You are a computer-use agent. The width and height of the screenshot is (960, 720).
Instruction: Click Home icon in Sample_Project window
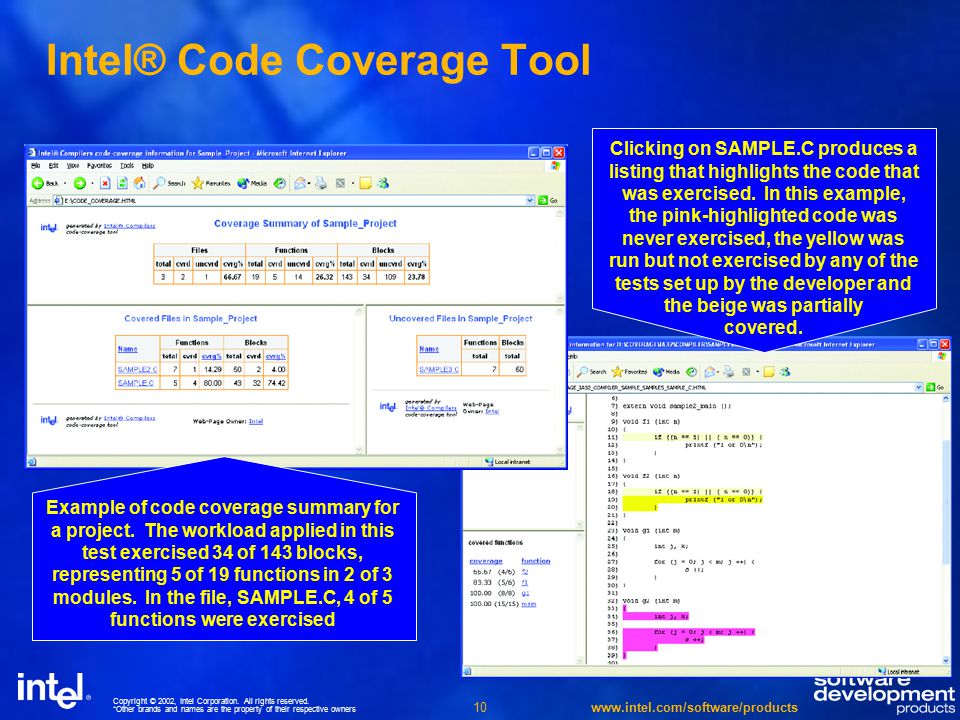click(140, 183)
